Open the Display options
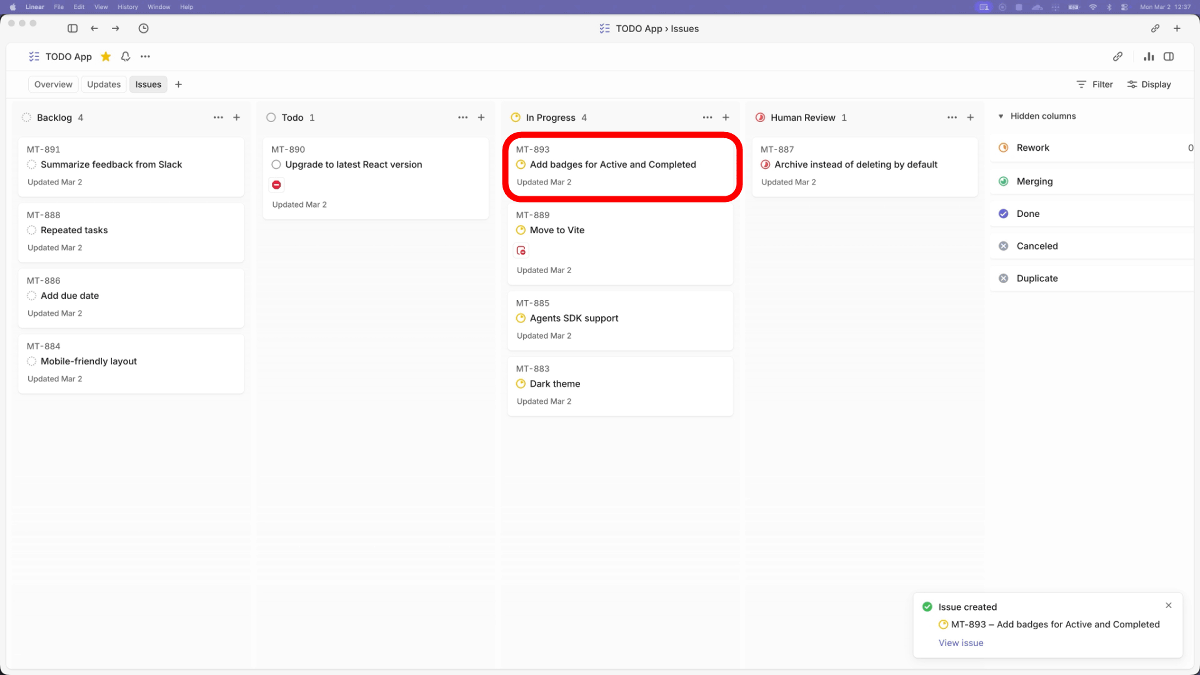This screenshot has width=1200, height=675. (1149, 85)
